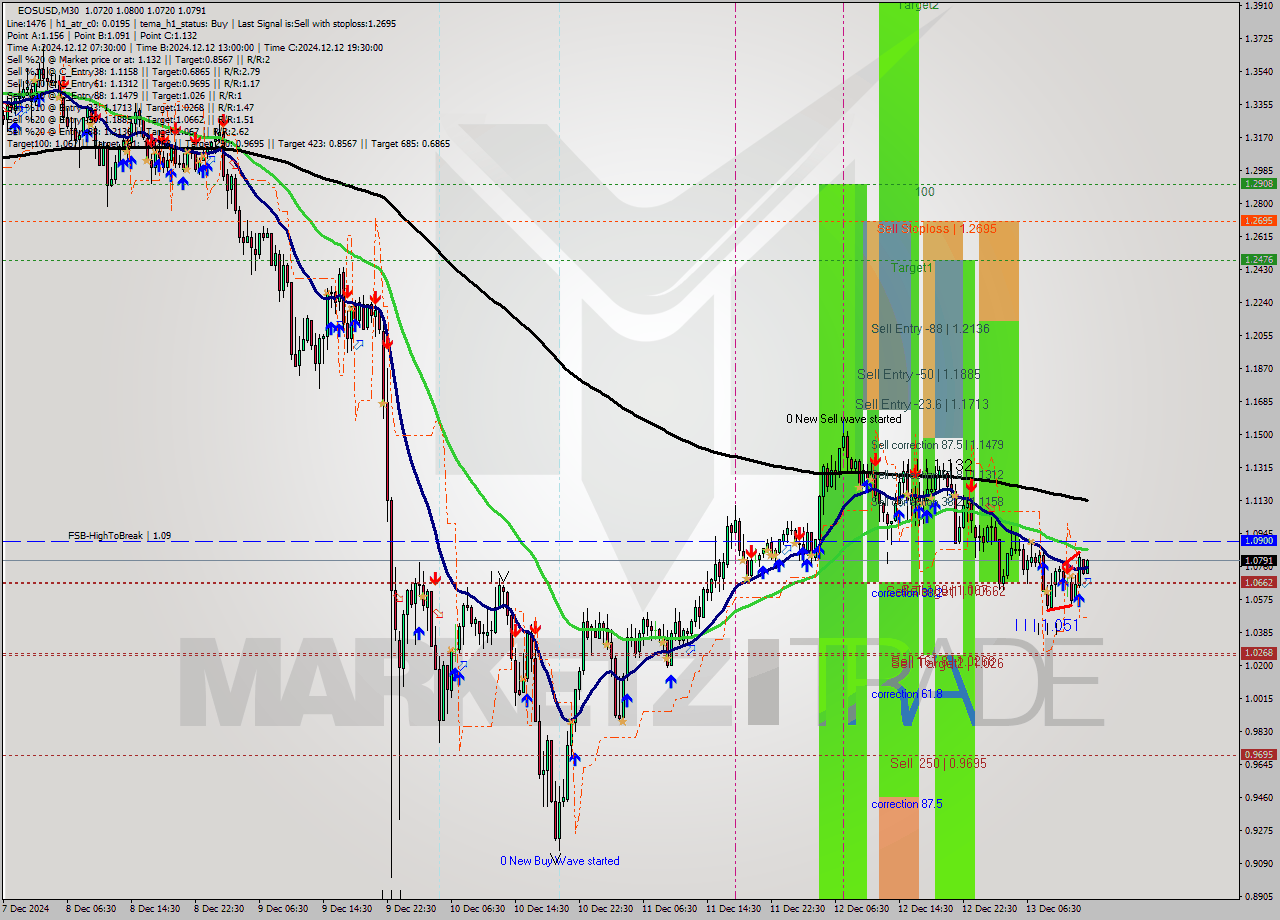Select the Sell Entry -50 | 1.1885 label
1280x920 pixels.
(x=918, y=374)
